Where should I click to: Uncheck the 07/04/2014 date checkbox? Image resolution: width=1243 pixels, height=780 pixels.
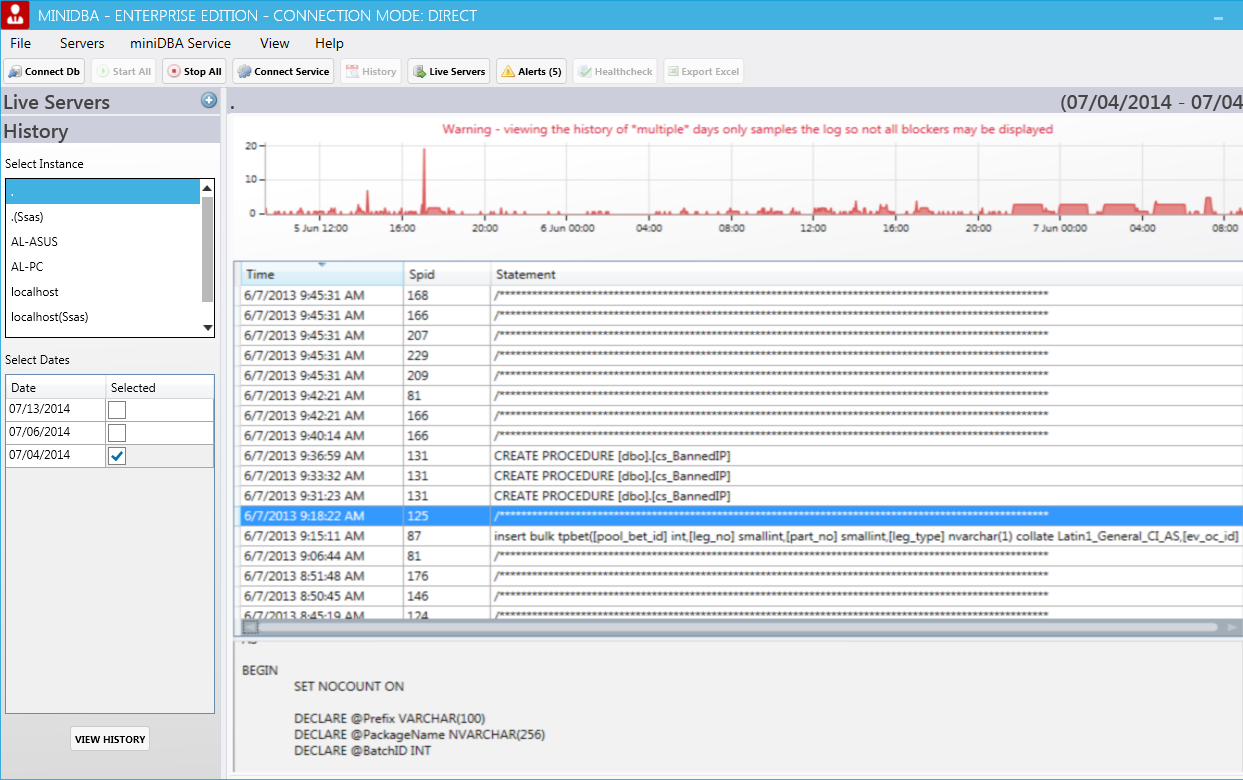pyautogui.click(x=117, y=456)
